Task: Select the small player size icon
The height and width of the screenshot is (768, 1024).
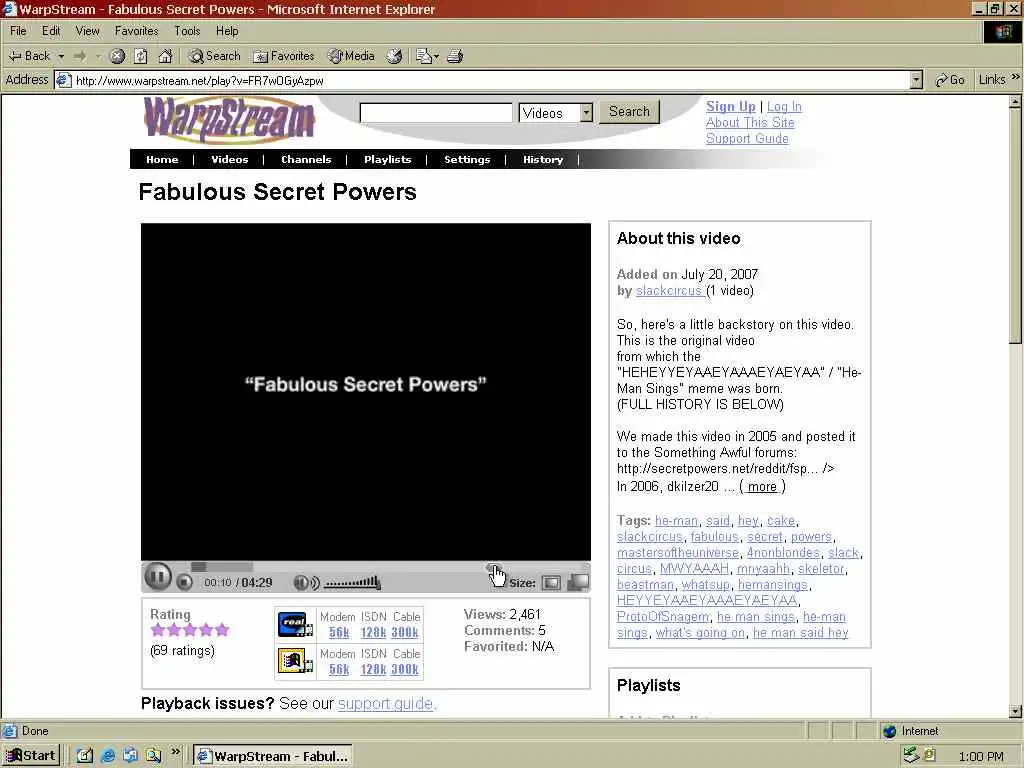Action: (x=551, y=583)
